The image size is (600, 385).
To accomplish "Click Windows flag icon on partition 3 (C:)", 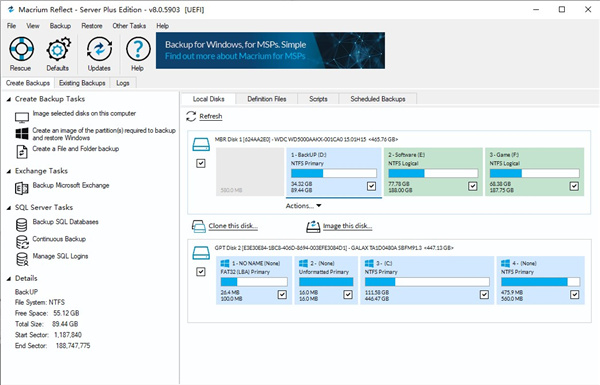I will 369,263.
